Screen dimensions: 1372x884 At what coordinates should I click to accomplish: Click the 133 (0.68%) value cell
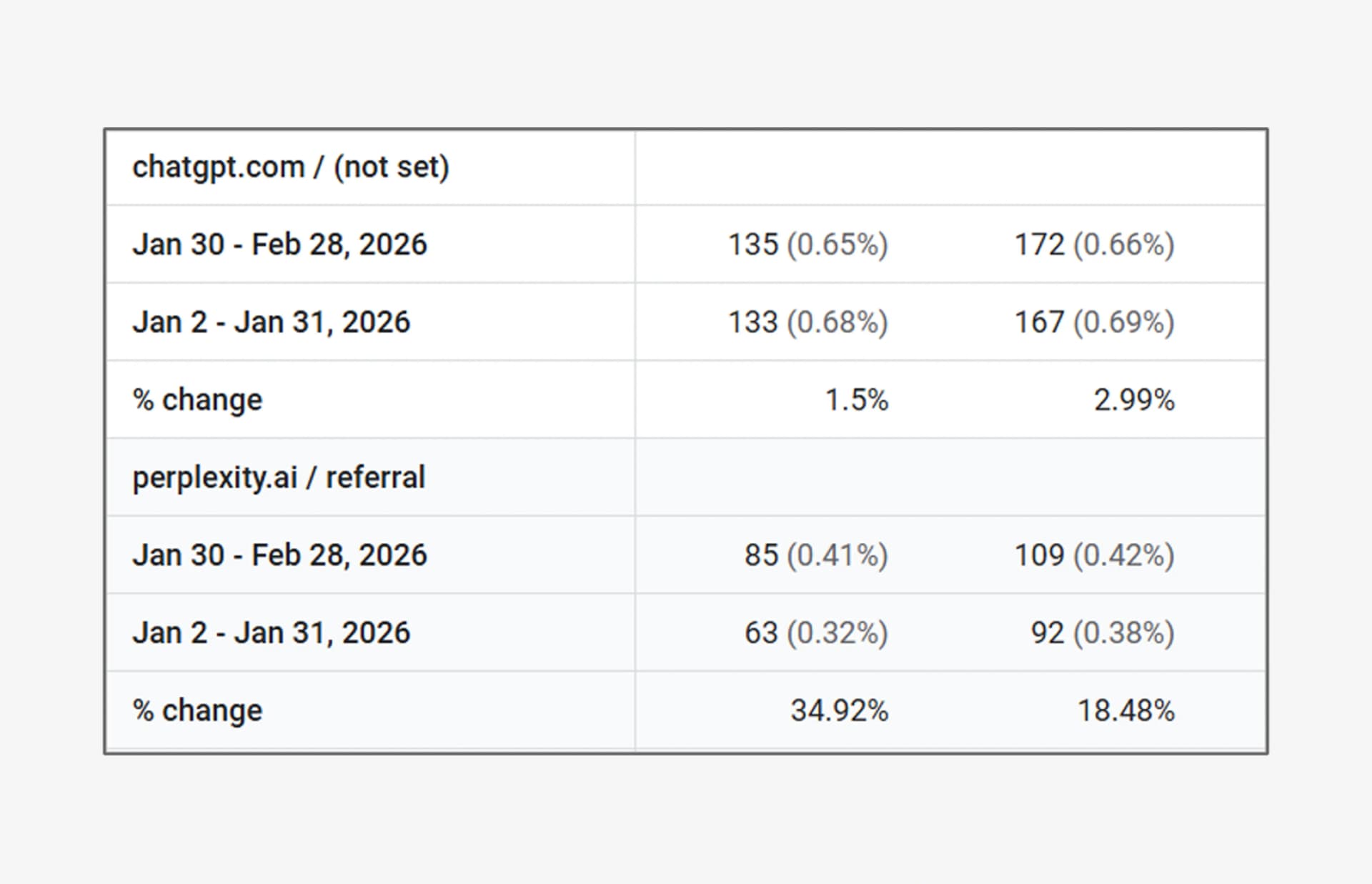808,322
